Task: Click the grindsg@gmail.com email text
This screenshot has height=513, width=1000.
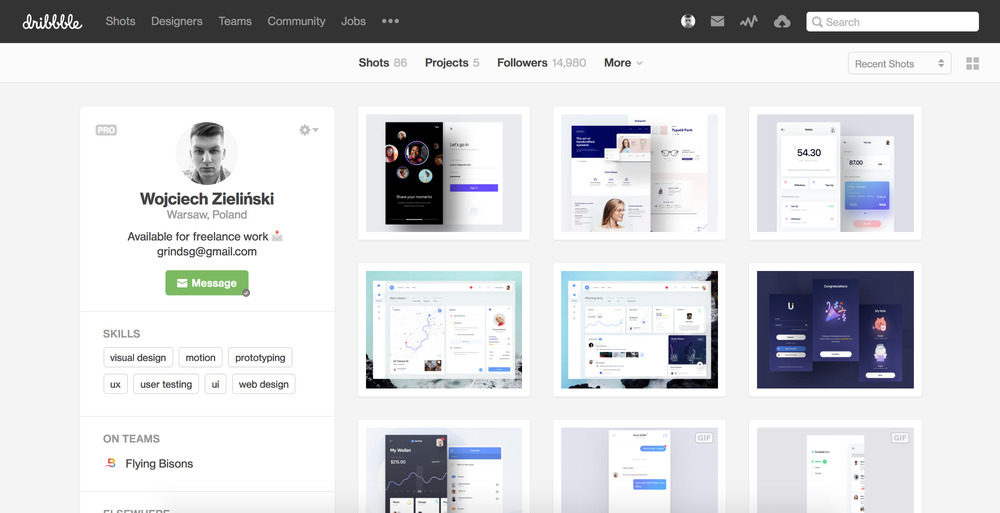Action: (207, 251)
